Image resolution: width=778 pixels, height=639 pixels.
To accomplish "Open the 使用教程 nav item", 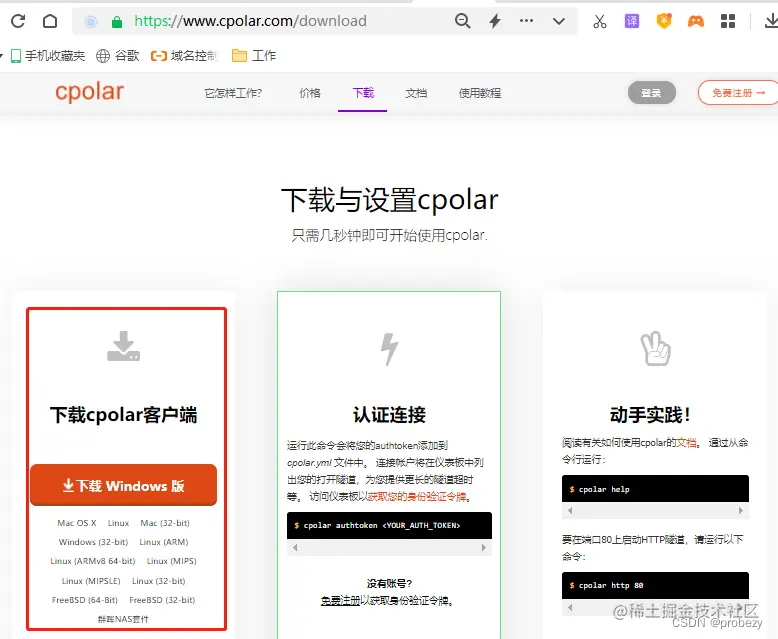I will click(480, 93).
